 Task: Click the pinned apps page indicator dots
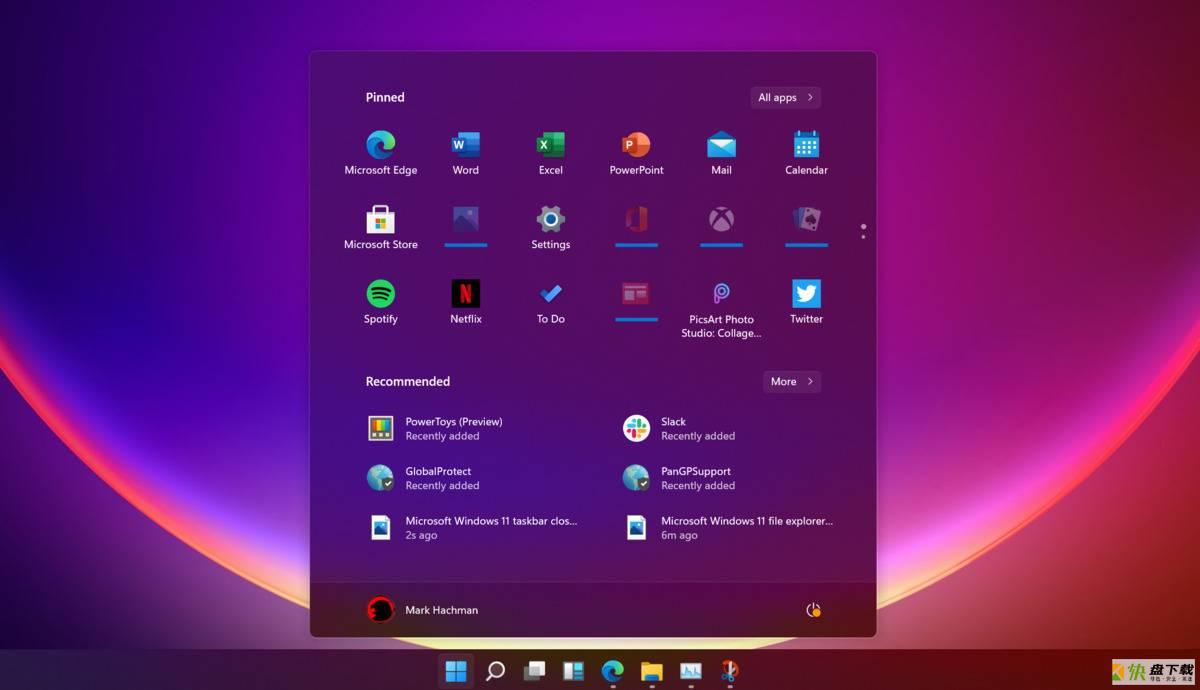click(863, 231)
